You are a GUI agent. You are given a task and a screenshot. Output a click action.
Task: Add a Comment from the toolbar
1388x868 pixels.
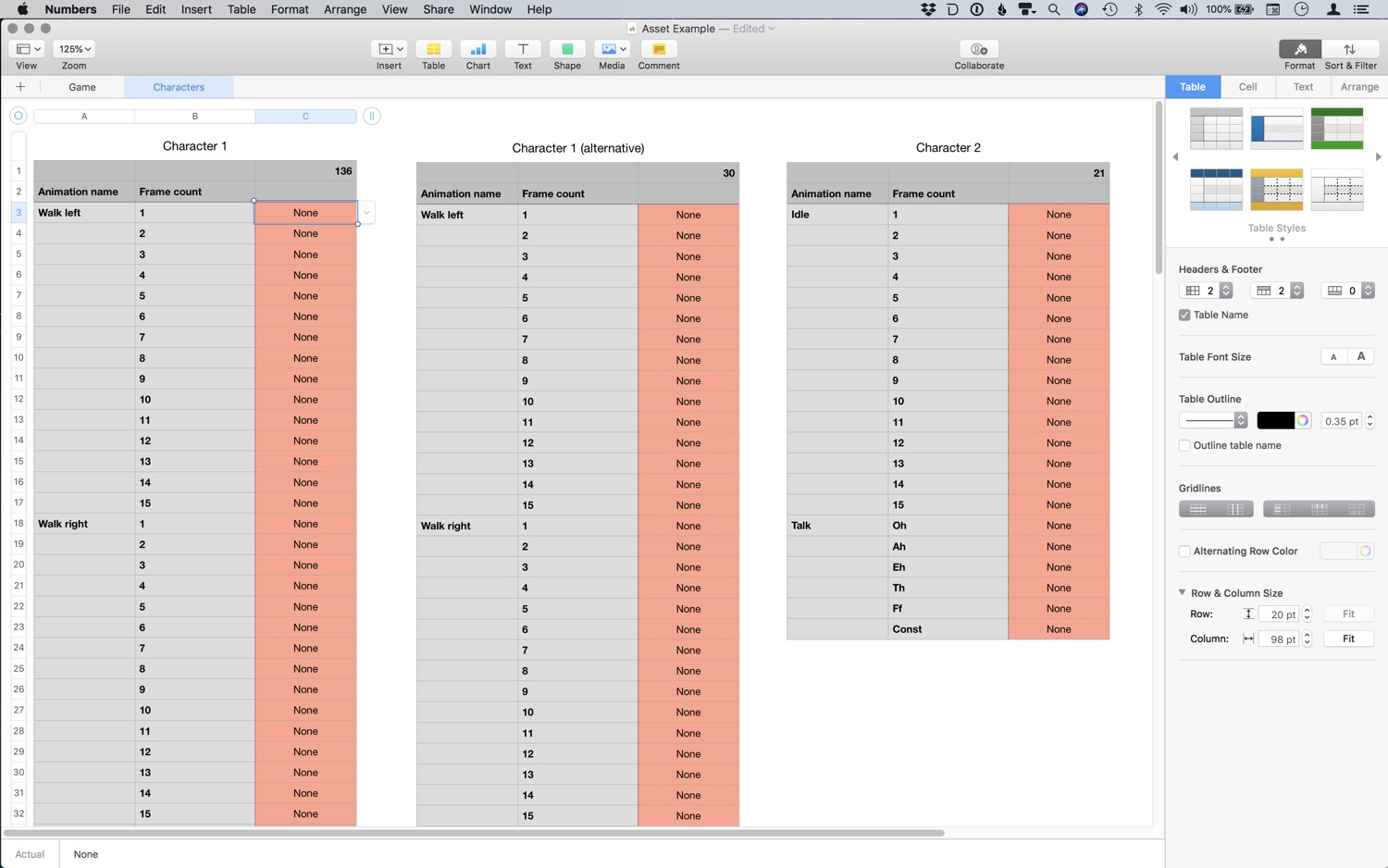[659, 49]
